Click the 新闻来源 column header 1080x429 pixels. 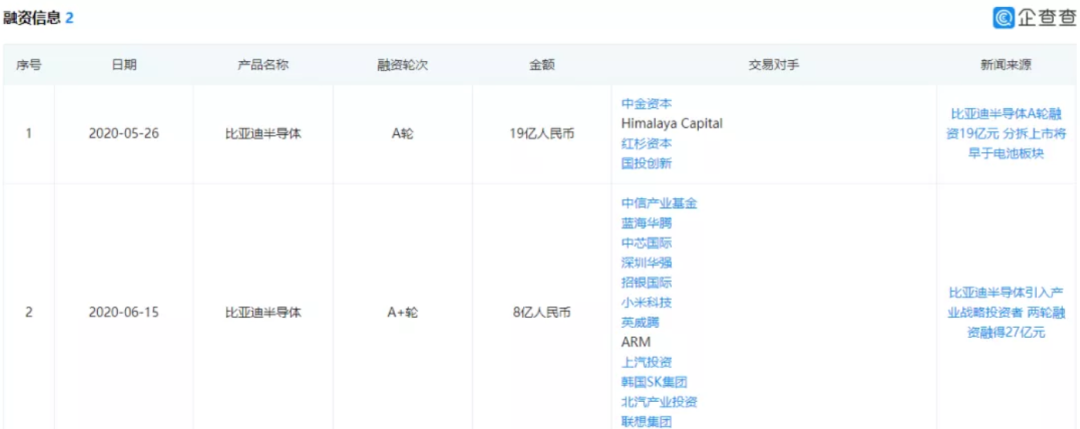point(1006,65)
